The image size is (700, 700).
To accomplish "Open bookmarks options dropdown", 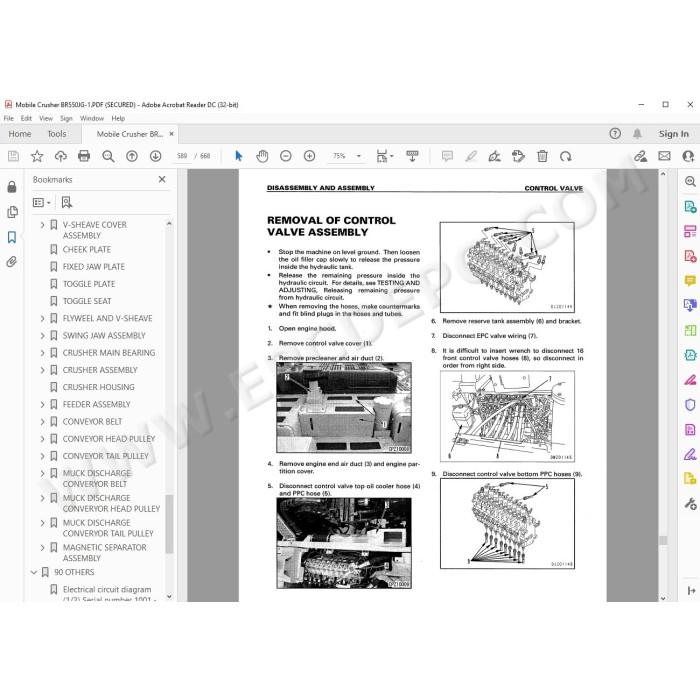I will (41, 203).
